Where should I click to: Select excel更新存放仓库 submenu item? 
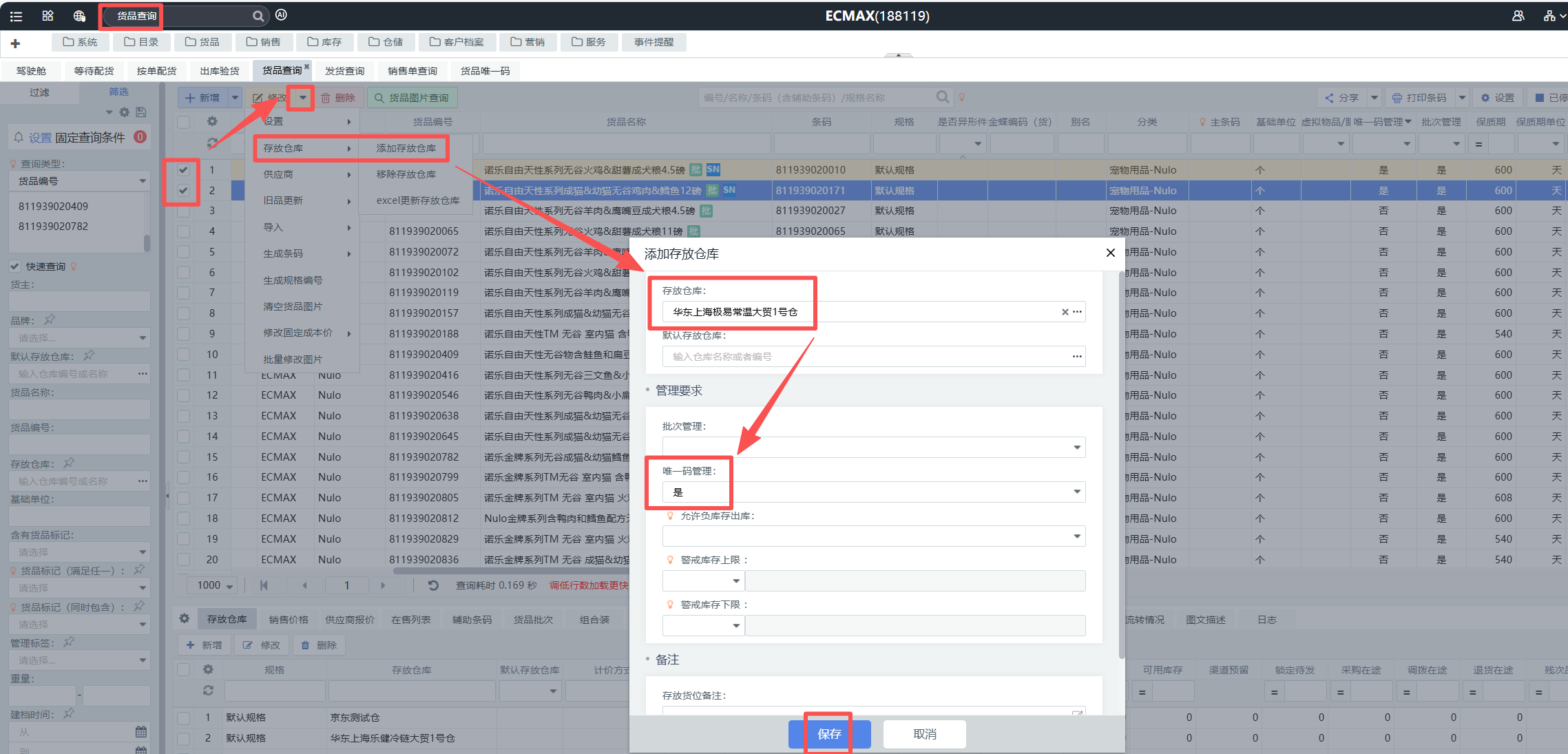click(418, 200)
